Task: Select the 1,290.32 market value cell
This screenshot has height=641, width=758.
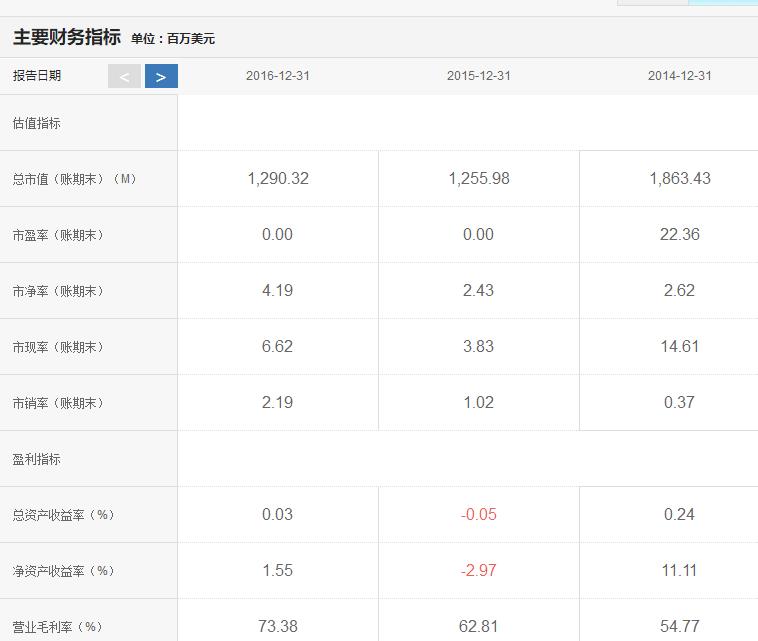Action: [278, 178]
